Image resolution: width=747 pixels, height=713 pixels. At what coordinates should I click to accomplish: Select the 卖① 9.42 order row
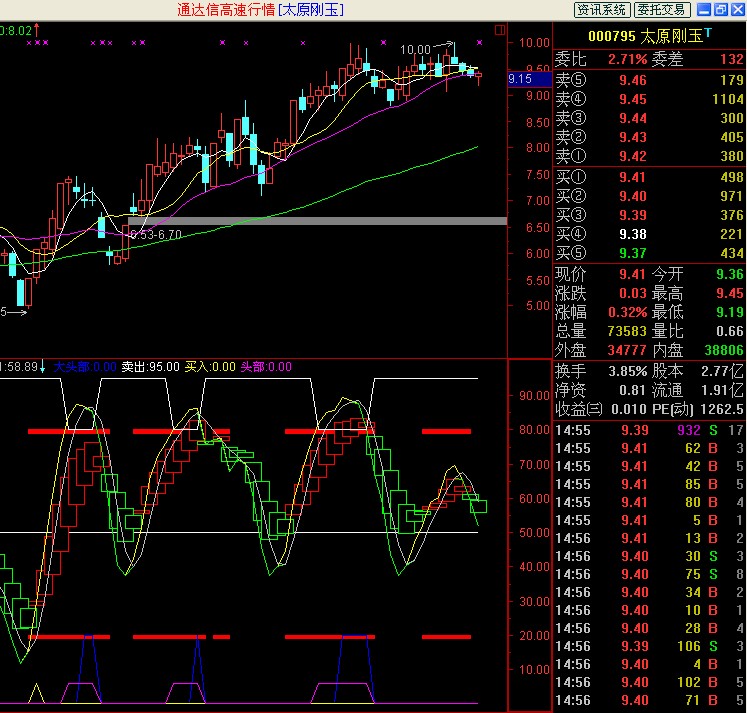(x=649, y=156)
